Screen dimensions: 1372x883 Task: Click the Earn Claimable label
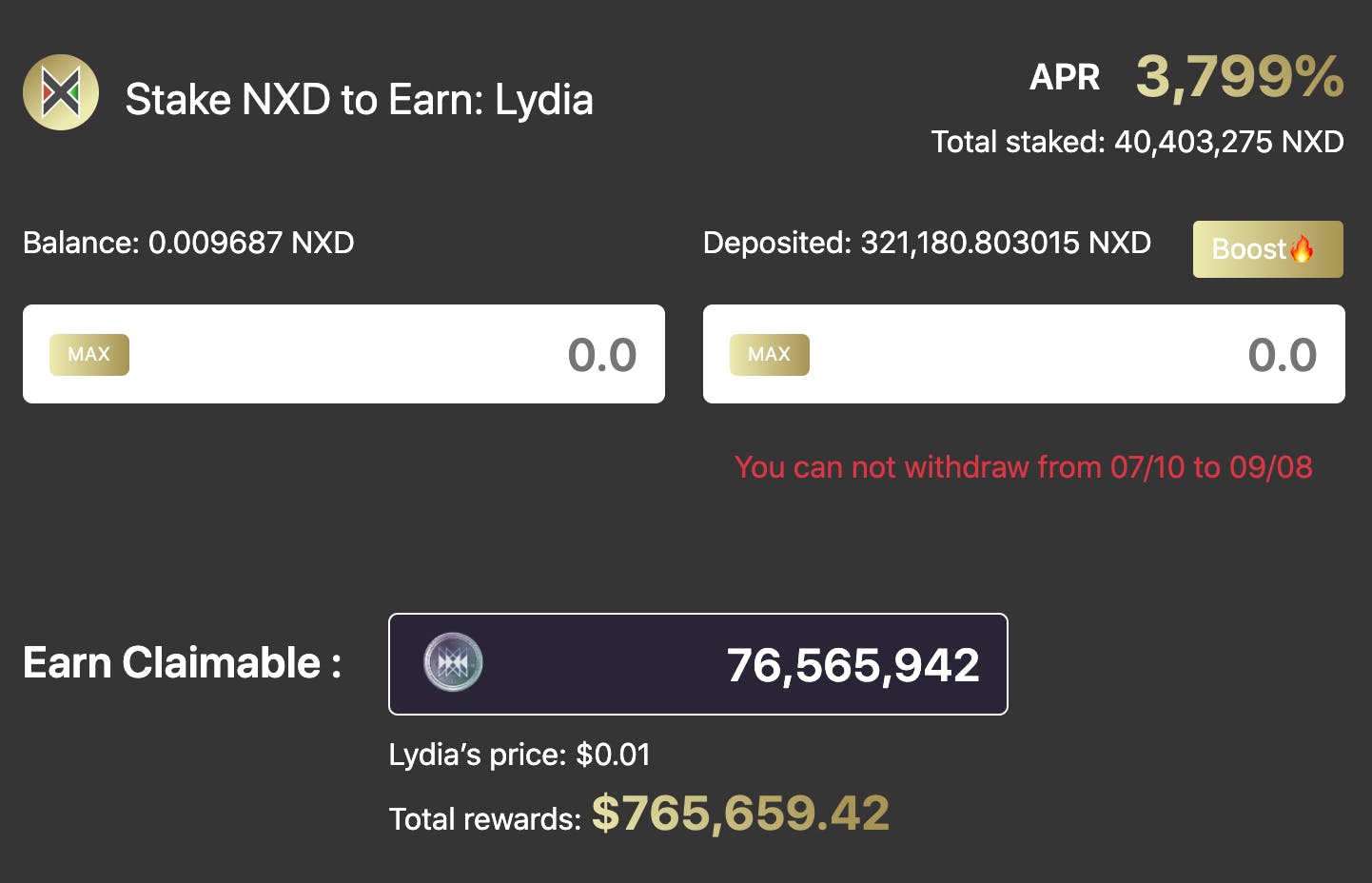182,663
